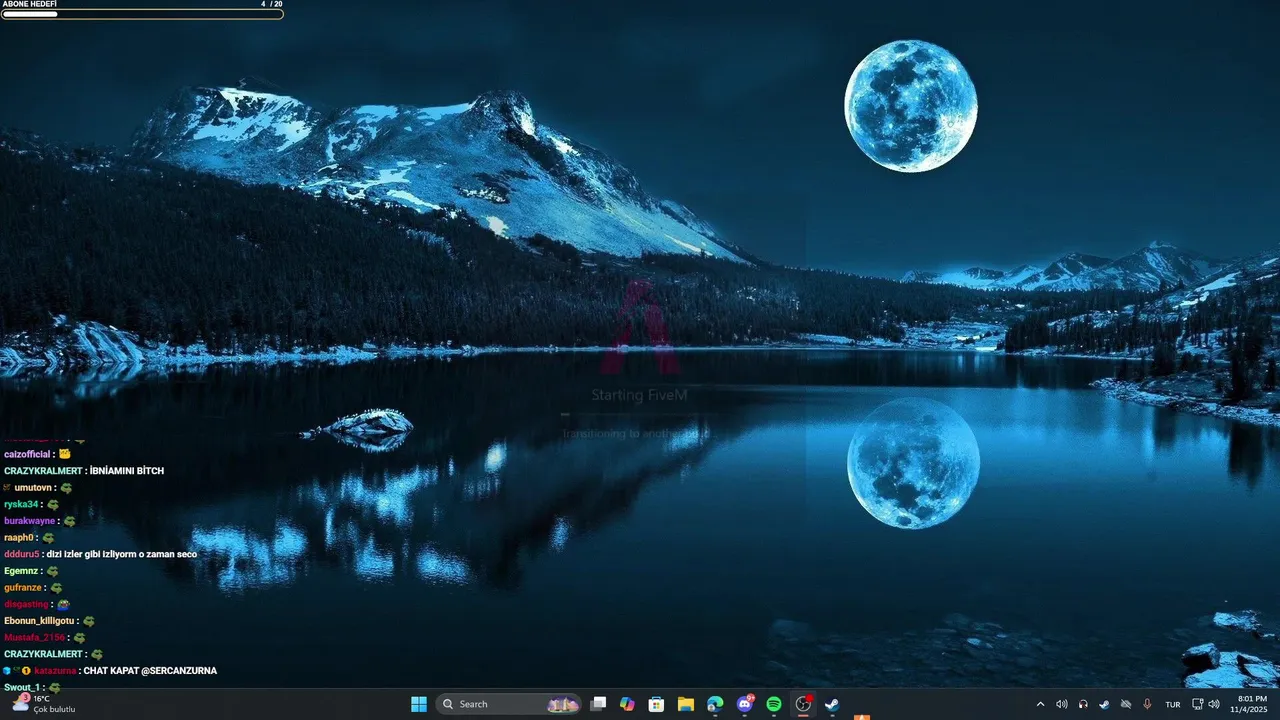Click the 'ABONE HEDEFİ' label
Image resolution: width=1280 pixels, height=720 pixels.
click(30, 4)
